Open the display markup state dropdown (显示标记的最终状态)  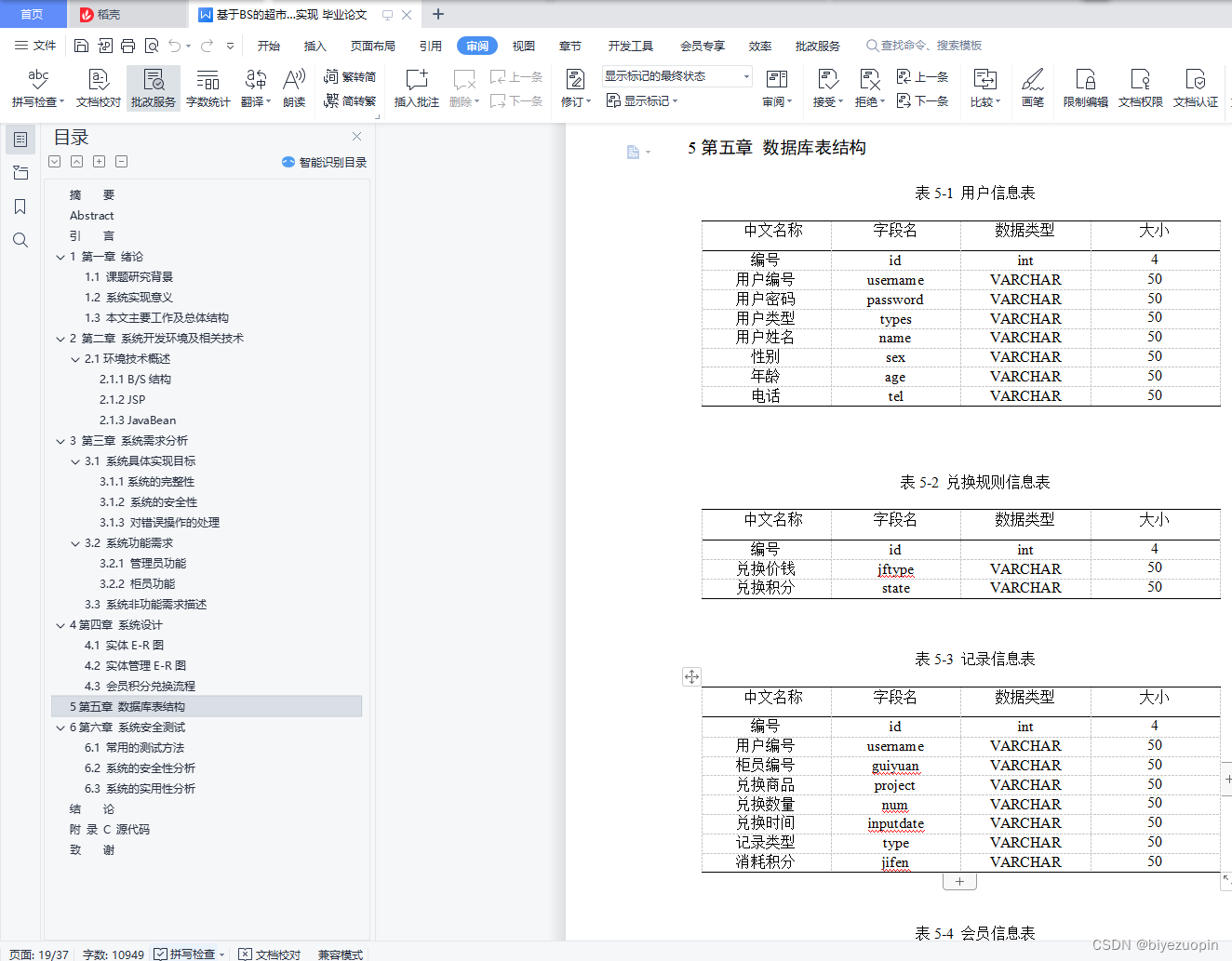click(676, 76)
